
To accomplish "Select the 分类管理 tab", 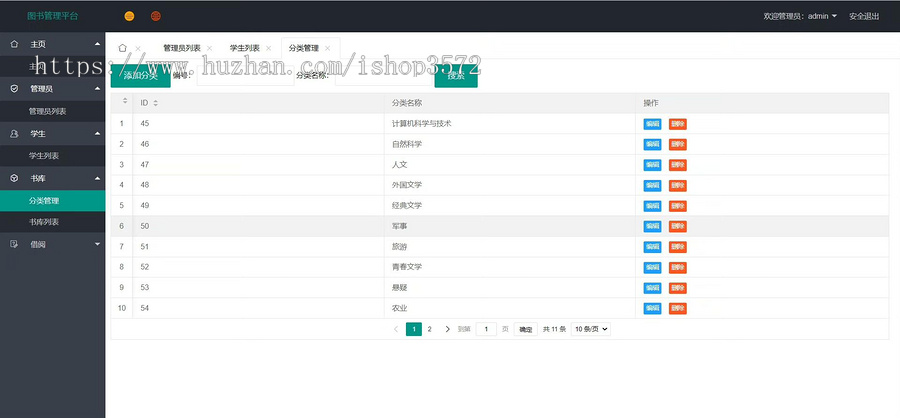I will [304, 48].
